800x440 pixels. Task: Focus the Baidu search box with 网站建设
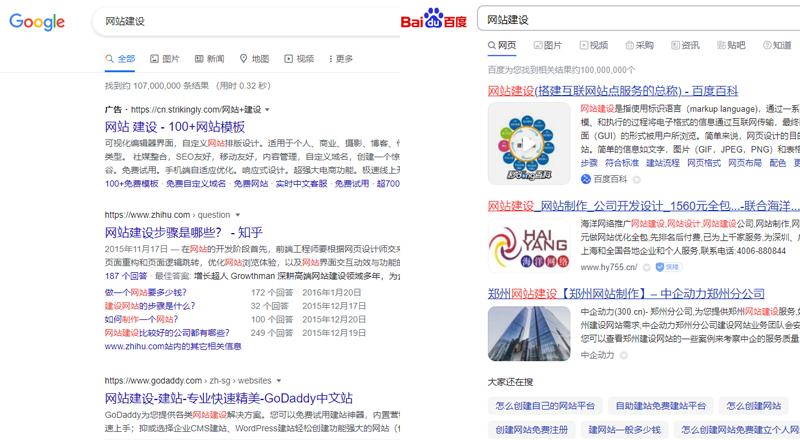pyautogui.click(x=638, y=19)
